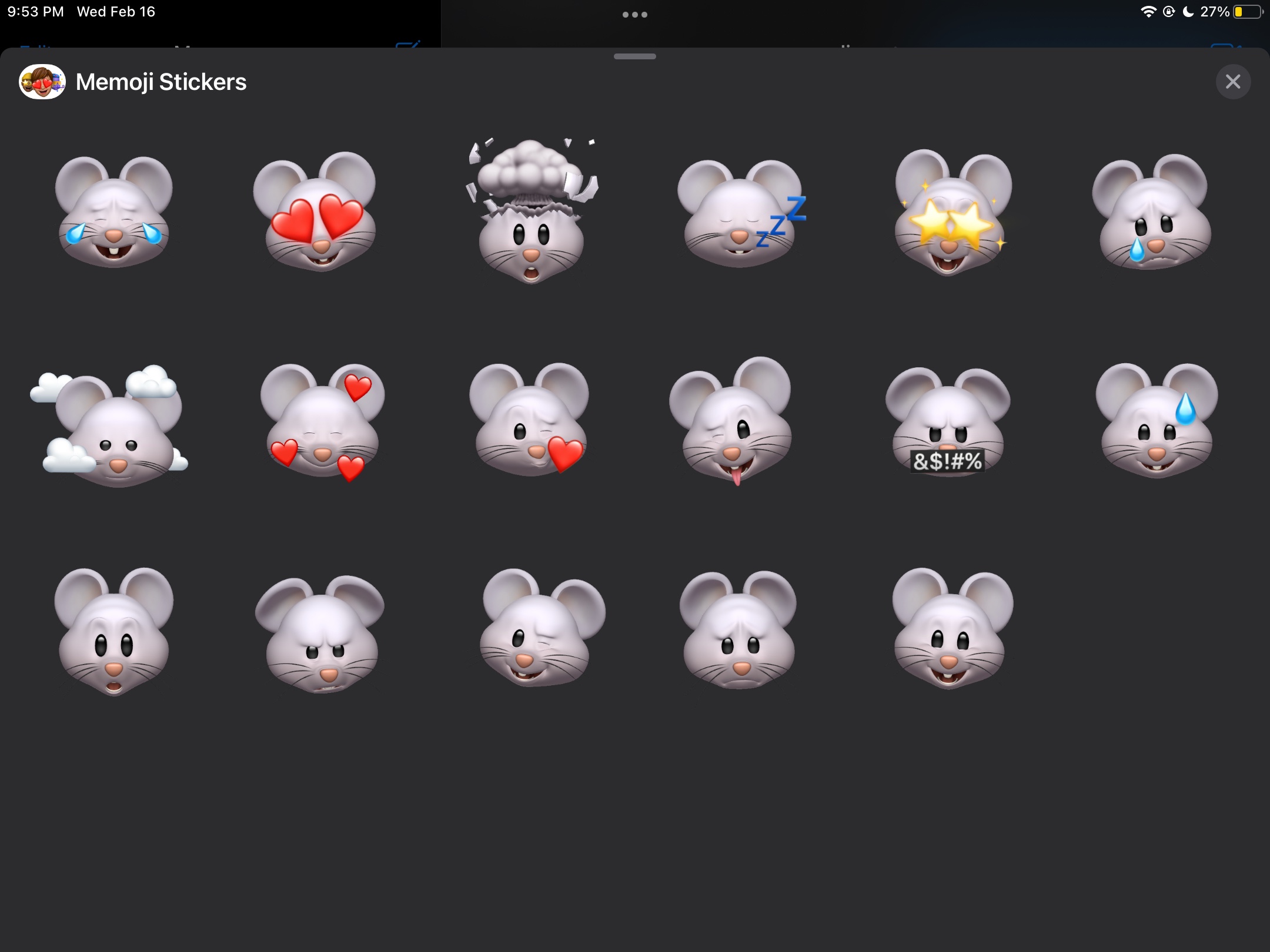Screen dimensions: 1270x952
Task: Pick the heart-eyes mouse sticker
Action: point(317,213)
